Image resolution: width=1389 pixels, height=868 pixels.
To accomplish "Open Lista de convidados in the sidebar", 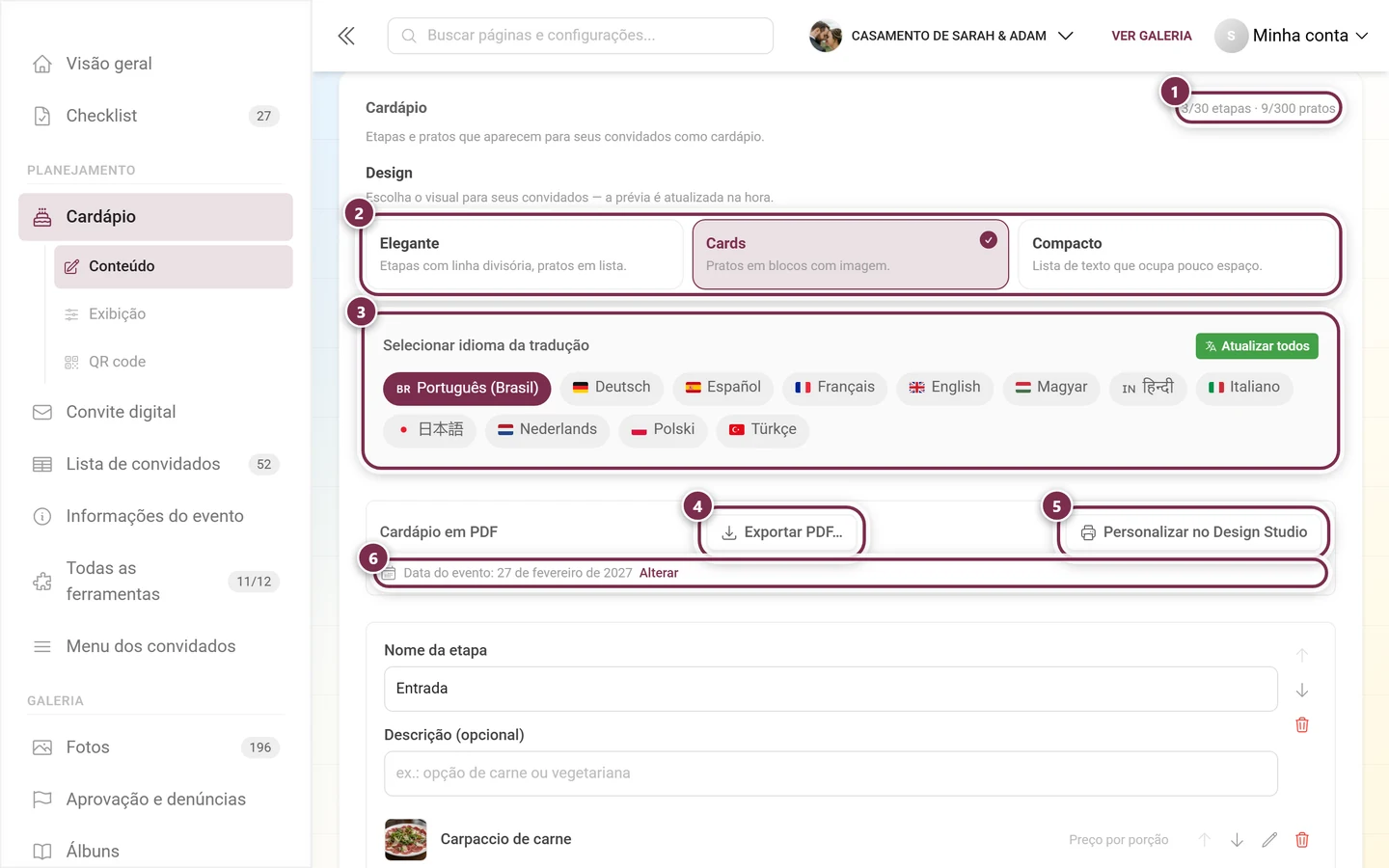I will (x=155, y=464).
